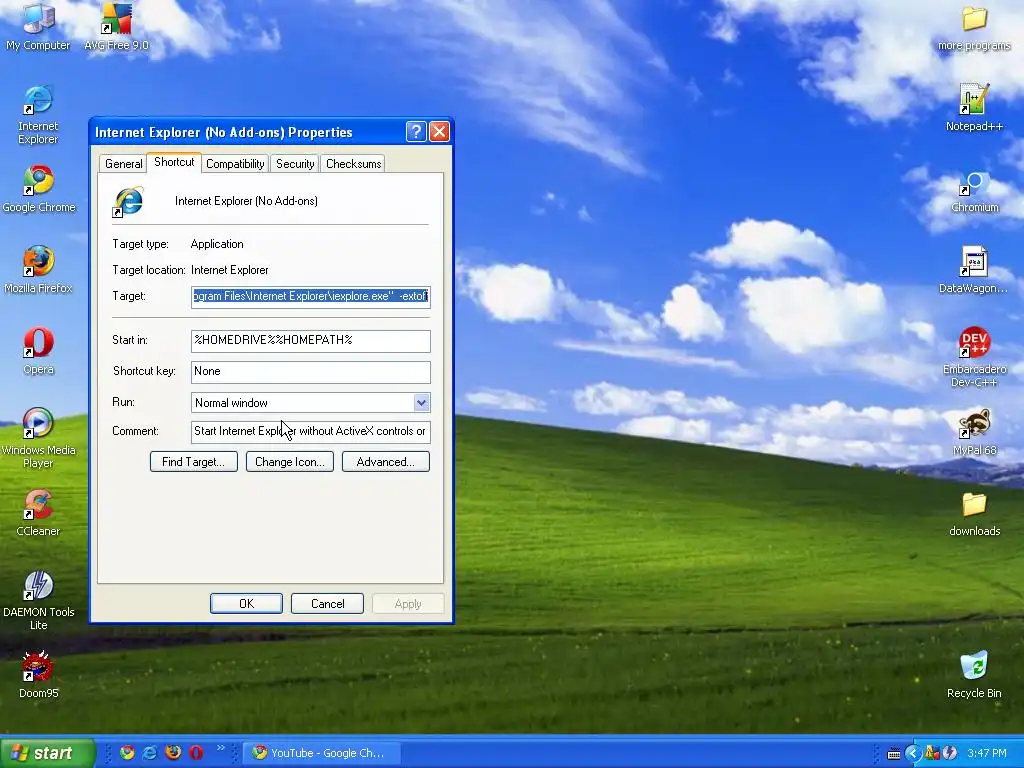Select Internet Explorer desktop icon
This screenshot has width=1024, height=768.
tap(38, 115)
